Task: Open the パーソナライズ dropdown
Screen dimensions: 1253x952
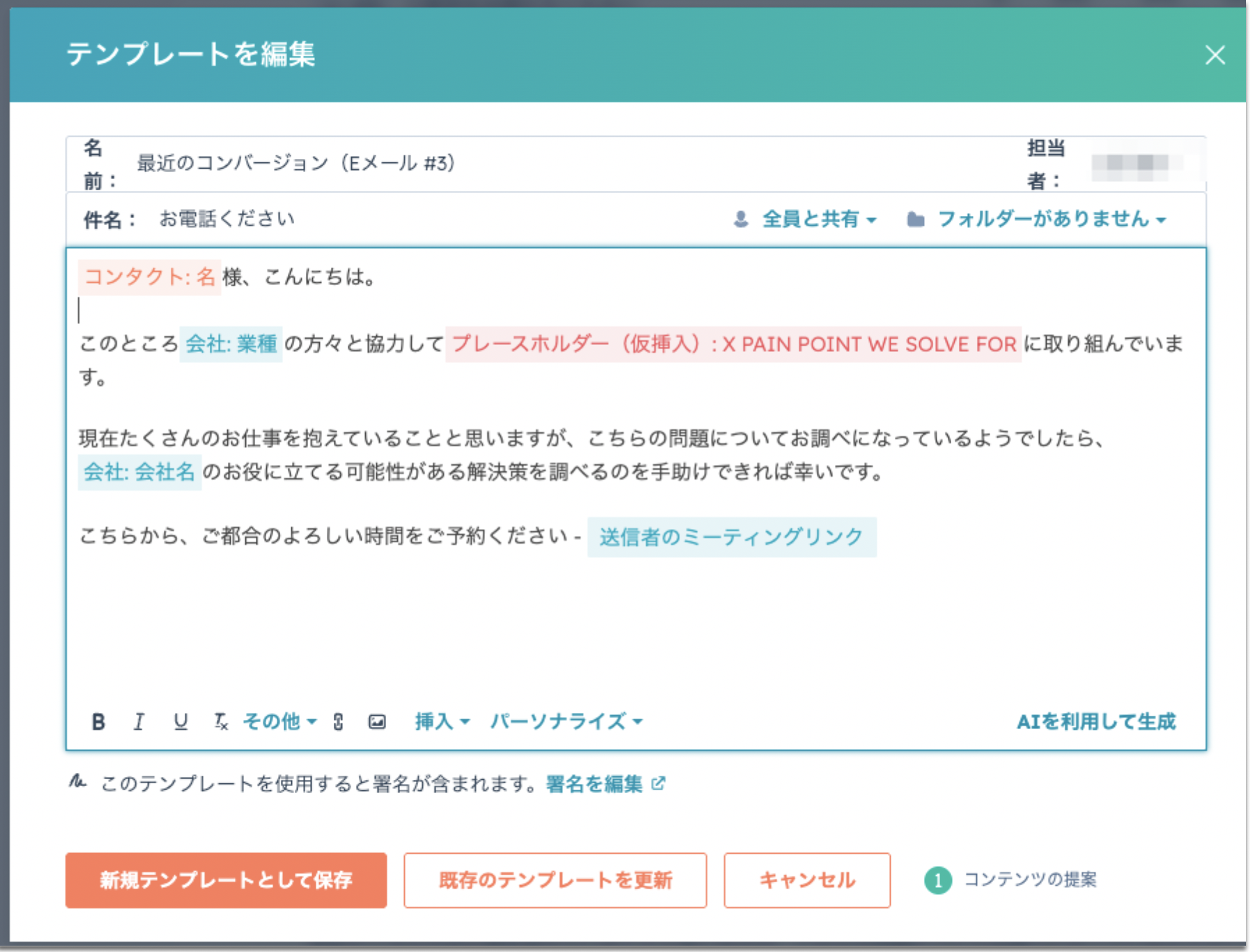Action: 565,722
